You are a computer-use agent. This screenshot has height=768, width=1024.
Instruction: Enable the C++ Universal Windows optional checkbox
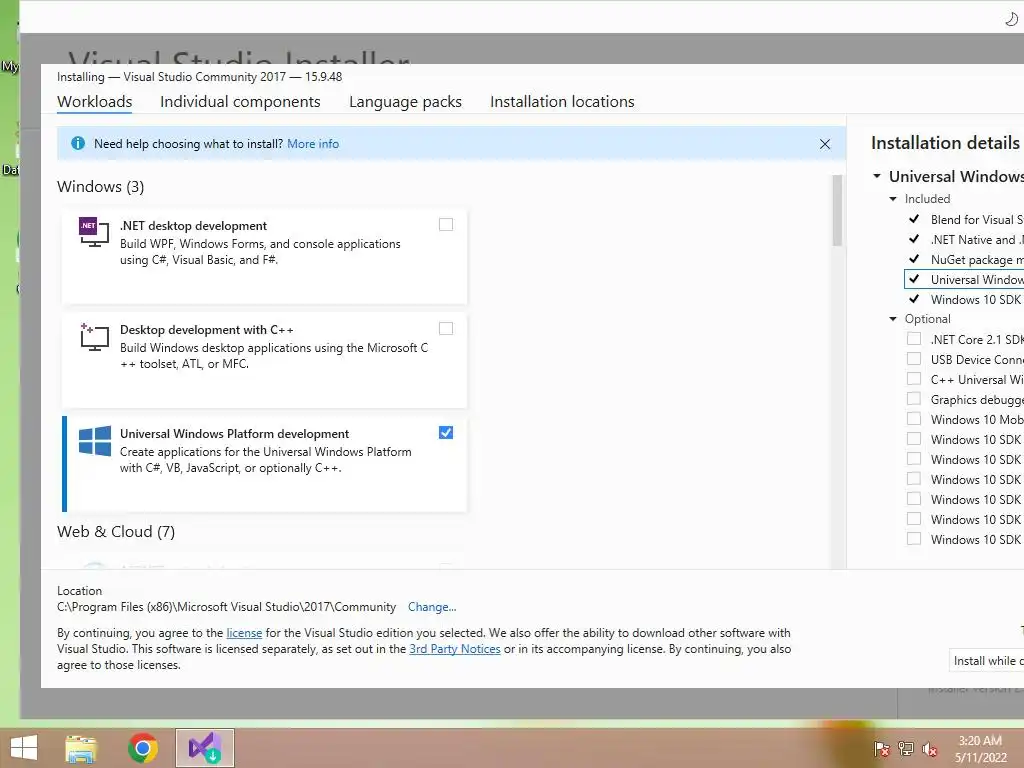tap(914, 379)
